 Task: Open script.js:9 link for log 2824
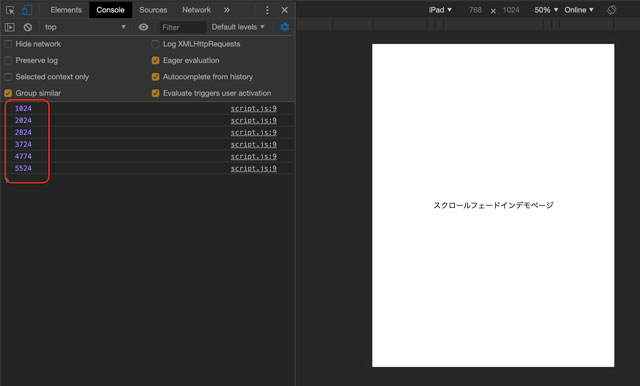[x=253, y=133]
